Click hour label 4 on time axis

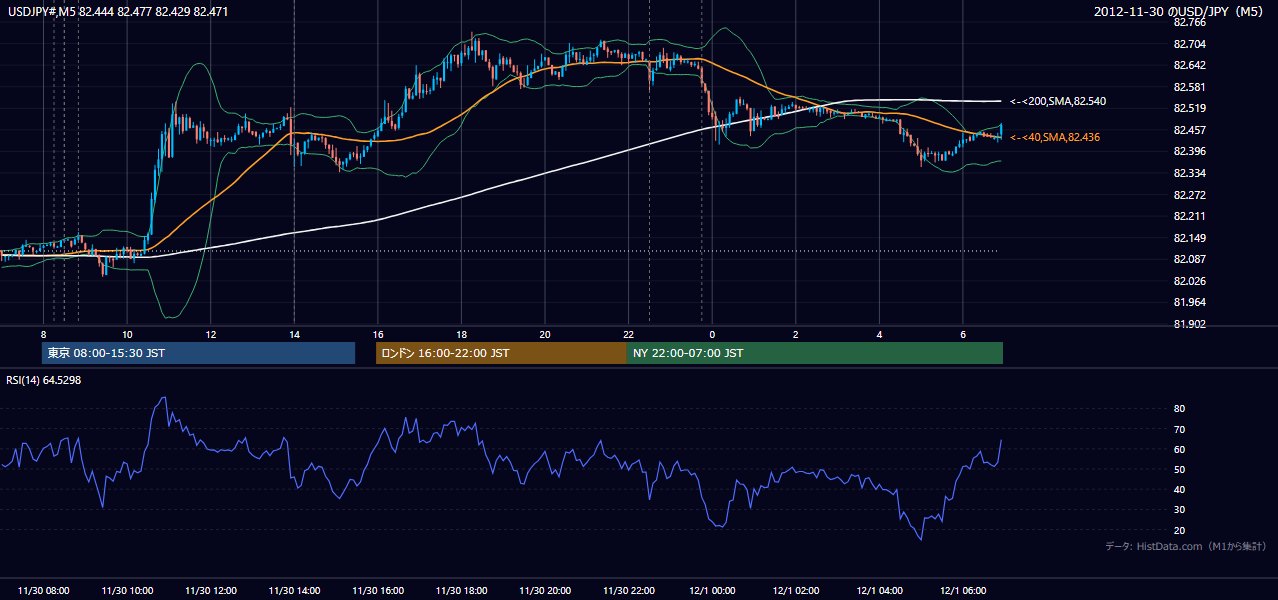[x=879, y=334]
